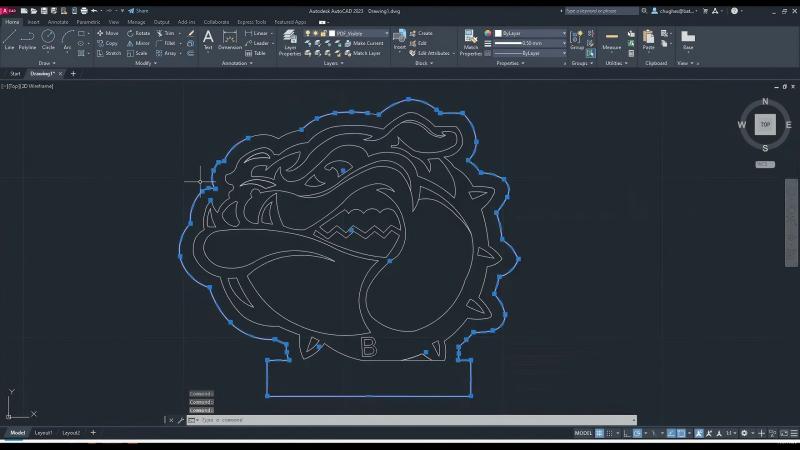Open the Insert ribbon tab
The image size is (800, 450).
[x=34, y=22]
